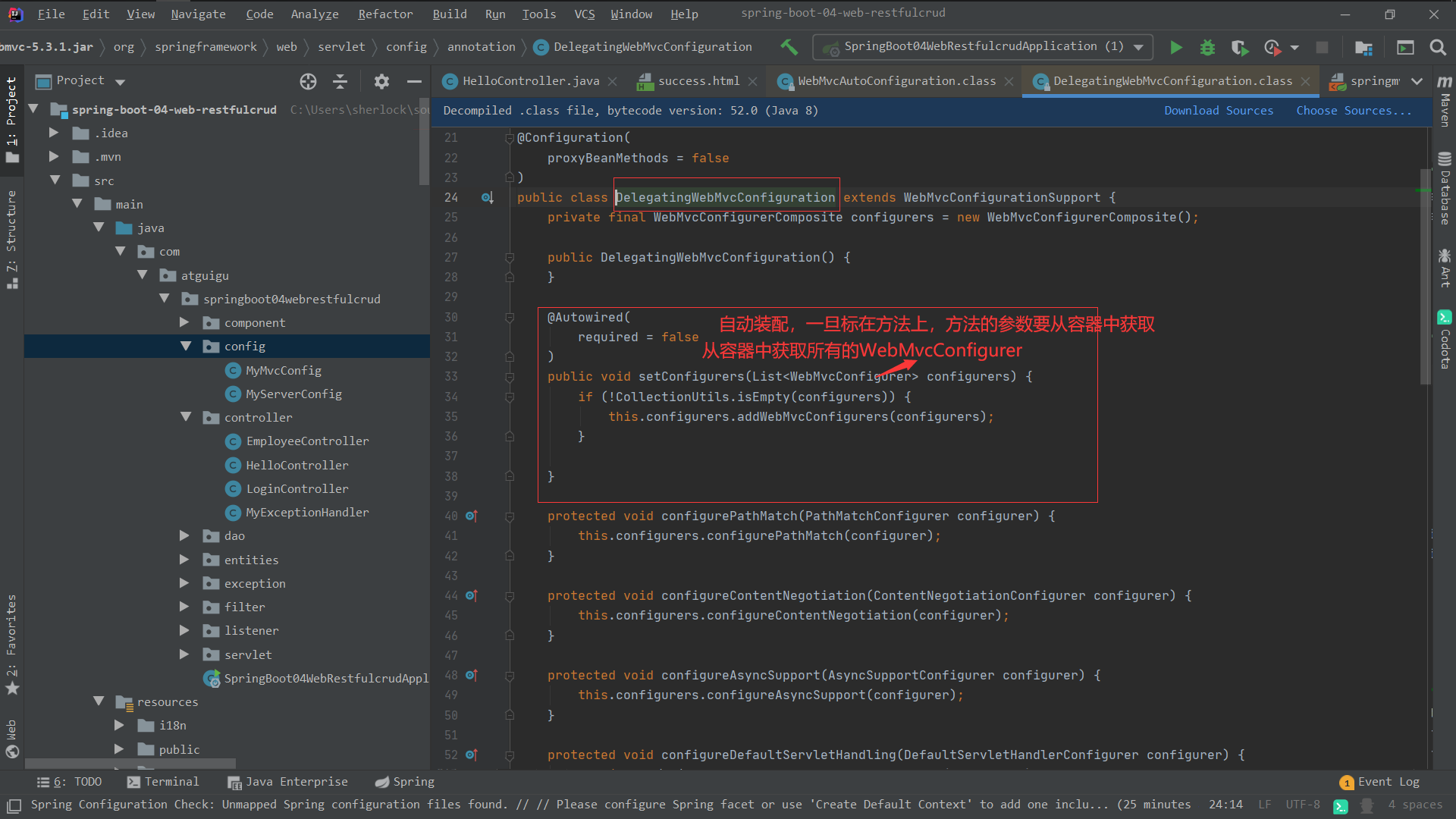Open the run configuration dropdown

coord(1138,47)
